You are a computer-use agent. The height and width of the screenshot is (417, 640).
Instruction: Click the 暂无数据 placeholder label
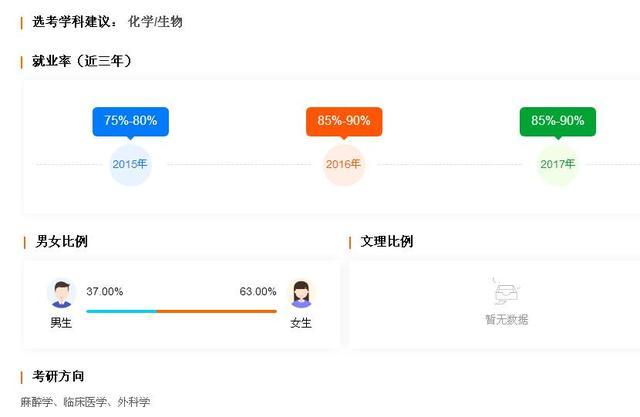click(x=506, y=320)
